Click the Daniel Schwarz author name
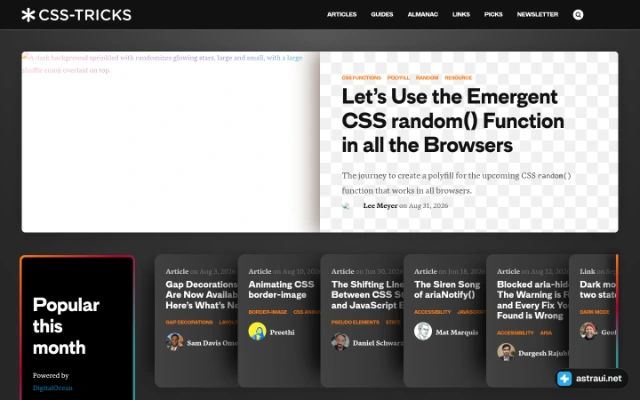 (378, 343)
